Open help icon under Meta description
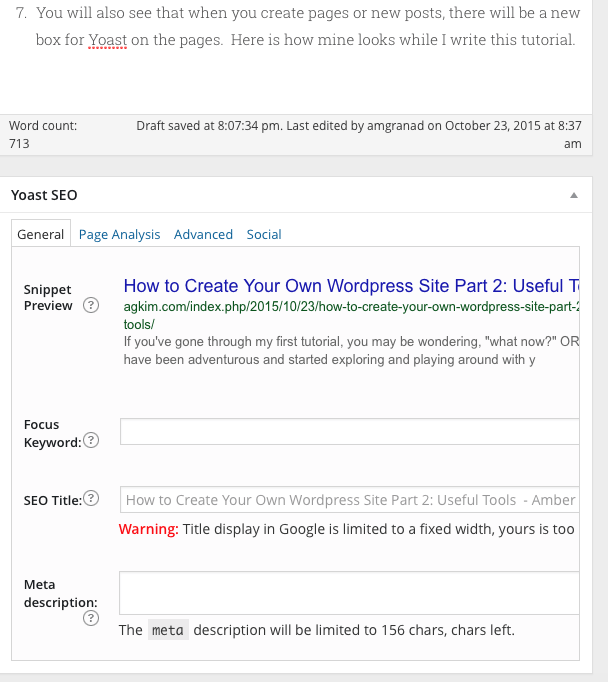 coord(91,618)
